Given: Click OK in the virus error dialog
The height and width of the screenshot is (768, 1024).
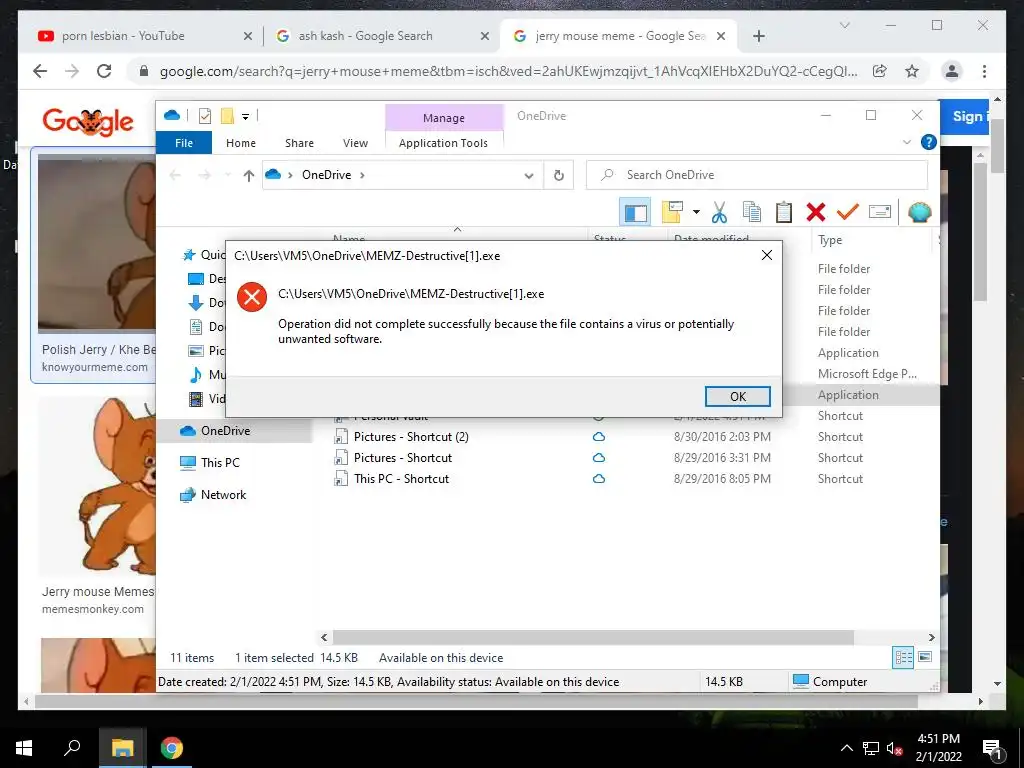Looking at the screenshot, I should click(737, 396).
